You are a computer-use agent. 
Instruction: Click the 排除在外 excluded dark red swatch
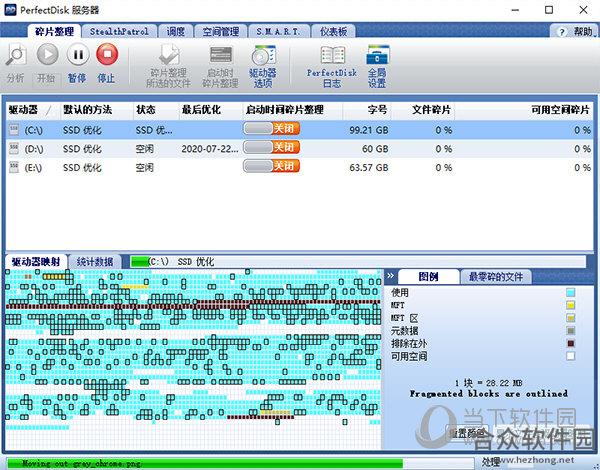click(x=570, y=343)
